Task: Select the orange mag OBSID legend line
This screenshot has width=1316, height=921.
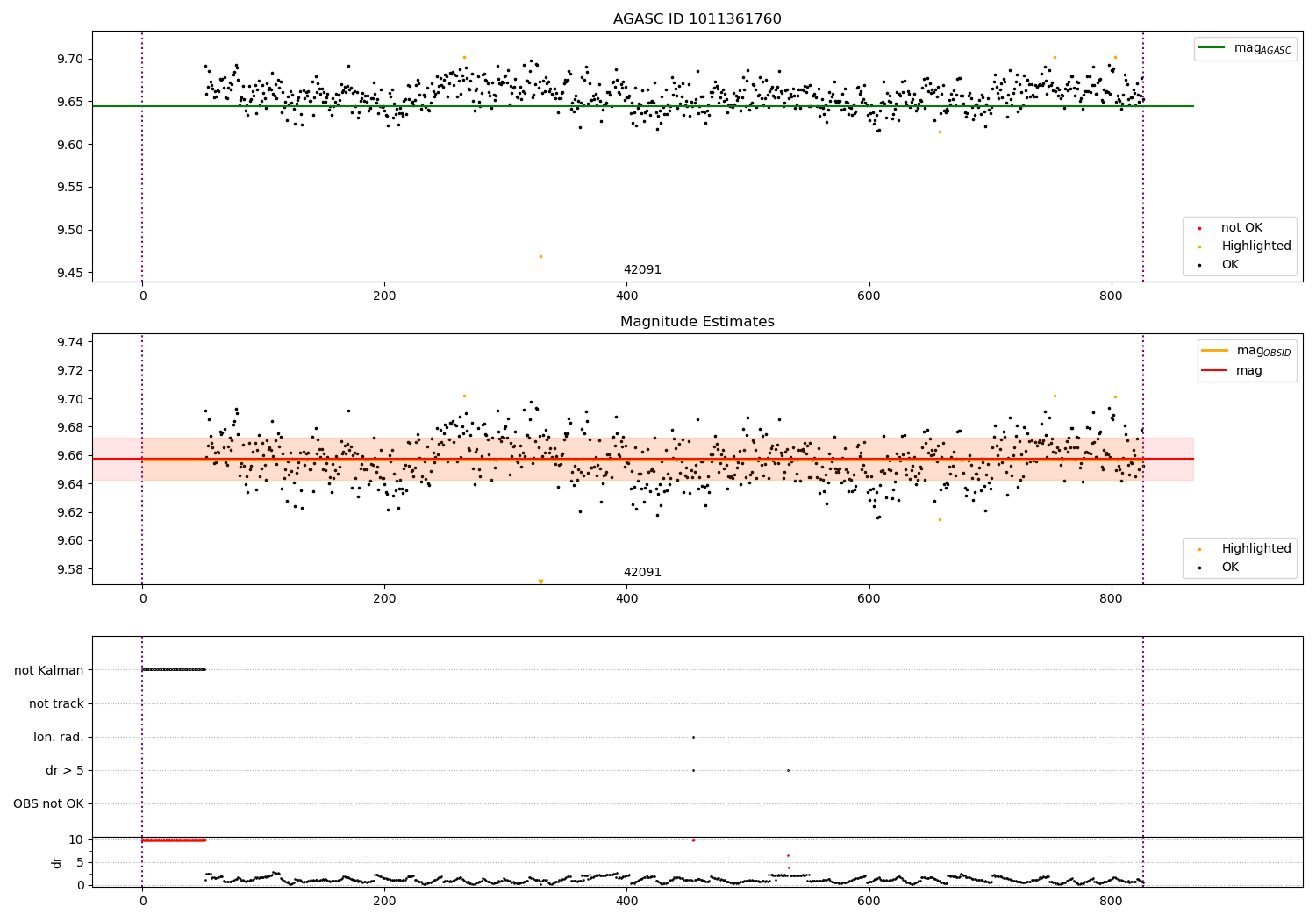Action: 1215,351
